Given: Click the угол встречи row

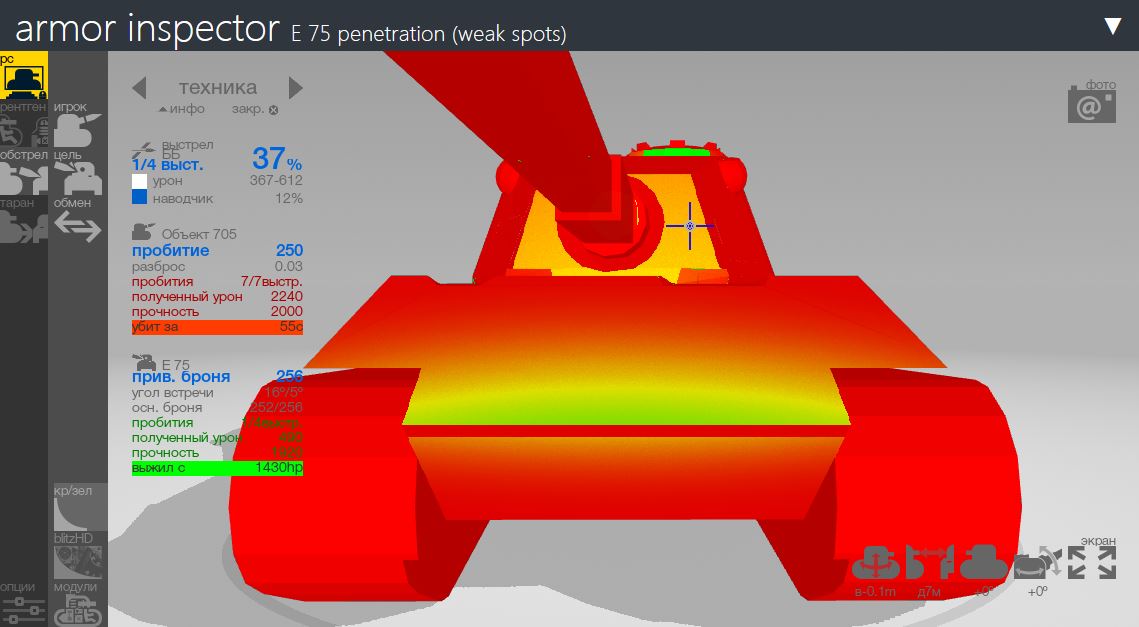Looking at the screenshot, I should [x=217, y=392].
